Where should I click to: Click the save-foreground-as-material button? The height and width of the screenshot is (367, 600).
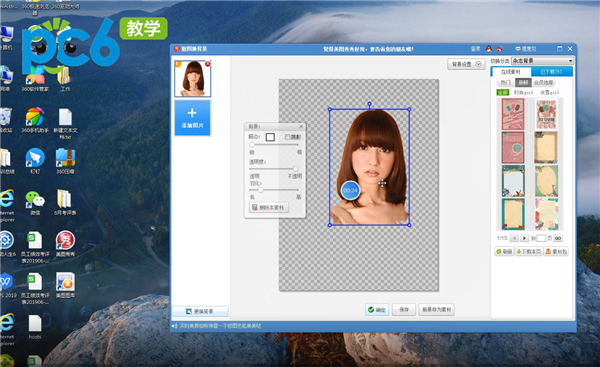coord(437,310)
